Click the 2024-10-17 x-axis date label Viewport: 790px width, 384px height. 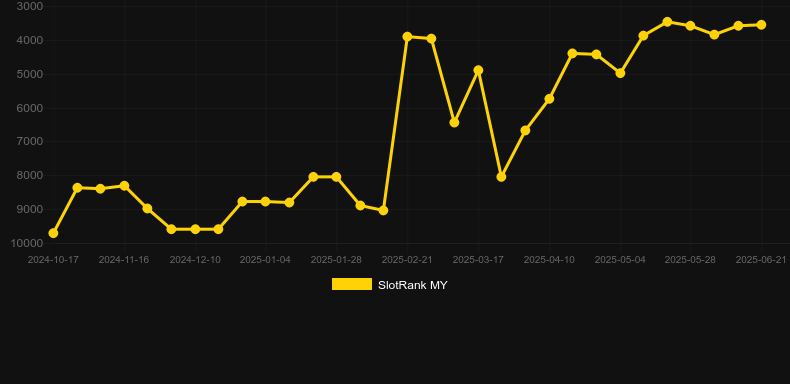coord(53,260)
